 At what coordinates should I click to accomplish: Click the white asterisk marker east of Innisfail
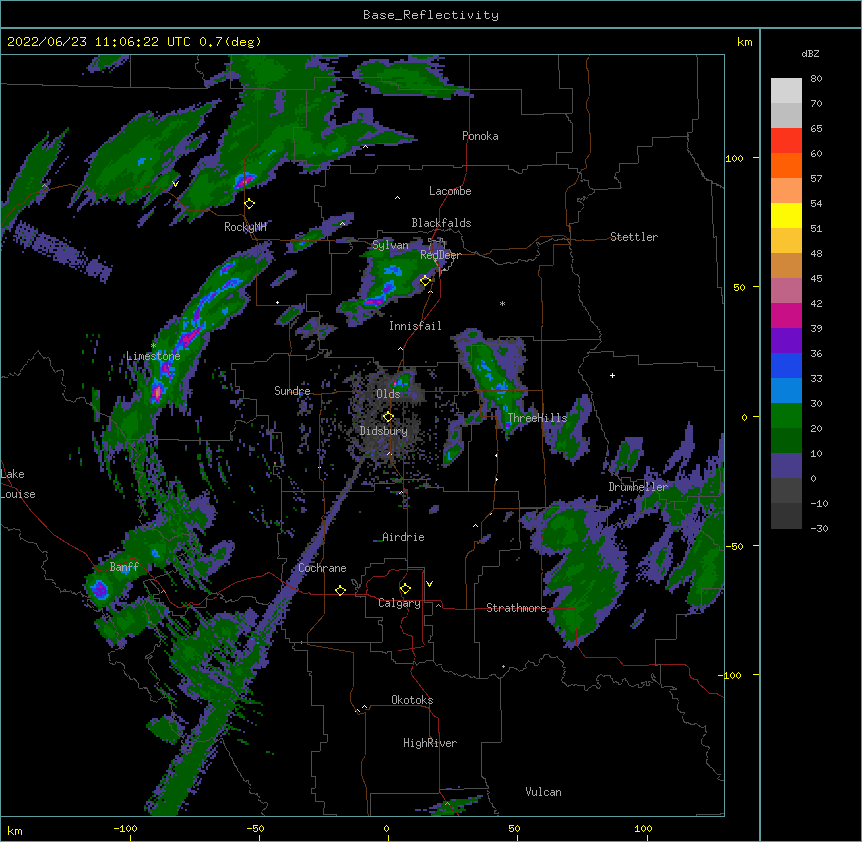(x=502, y=303)
